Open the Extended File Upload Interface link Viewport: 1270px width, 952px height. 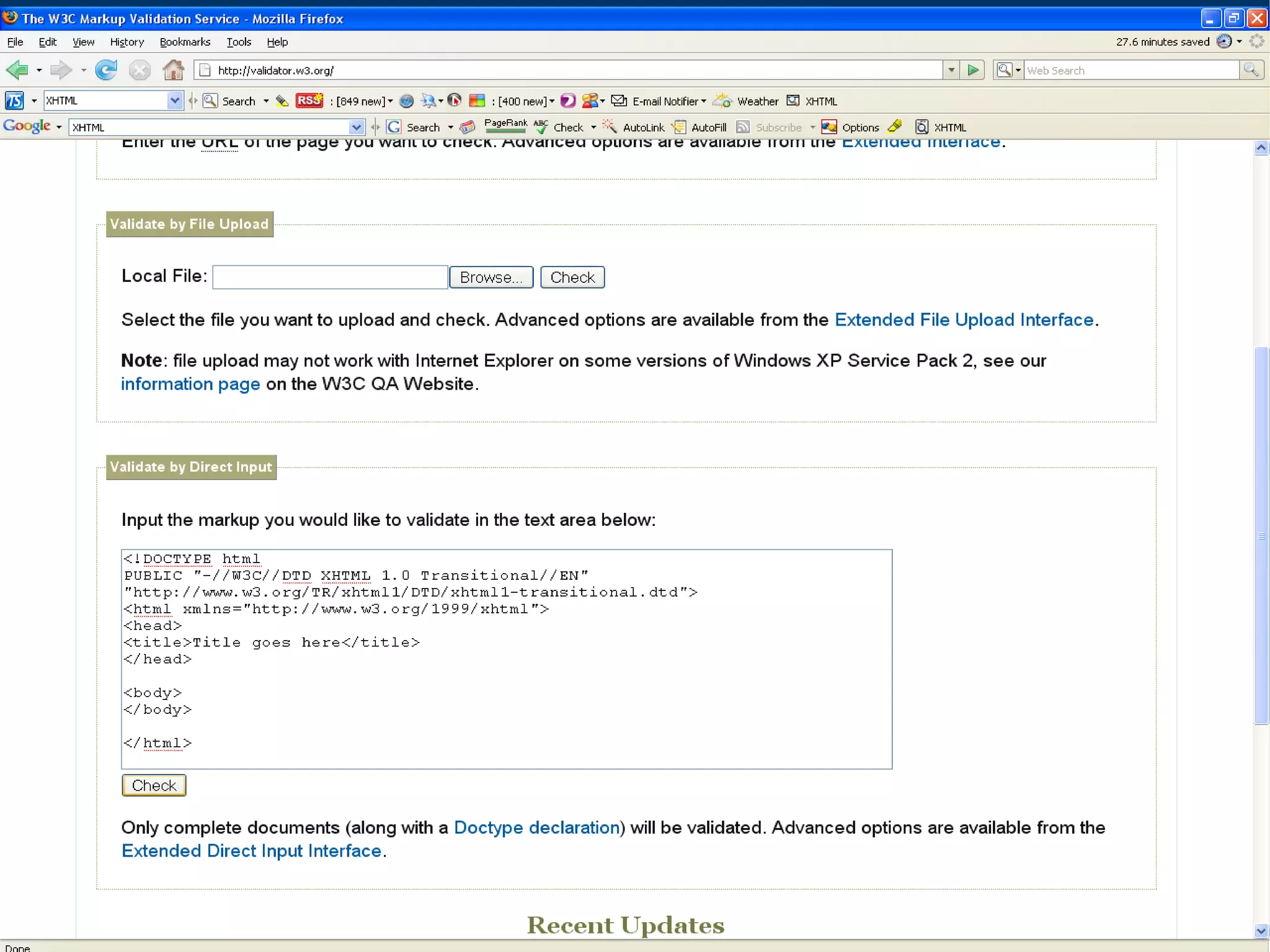tap(964, 320)
